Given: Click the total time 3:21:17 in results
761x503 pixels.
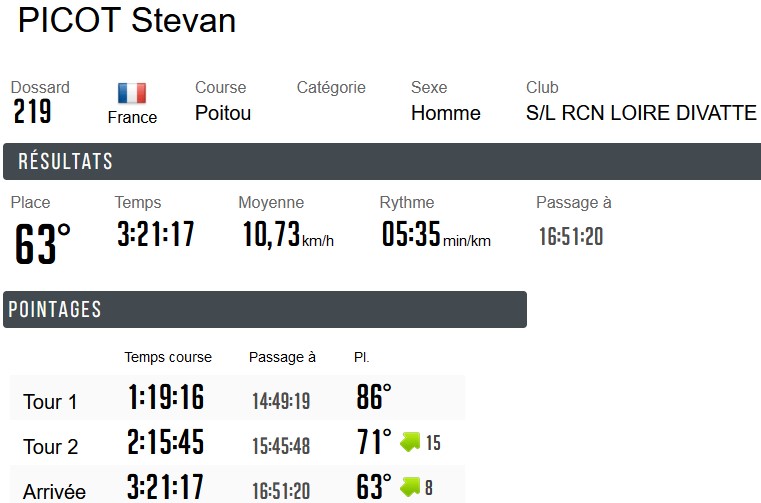Looking at the screenshot, I should pyautogui.click(x=155, y=235).
